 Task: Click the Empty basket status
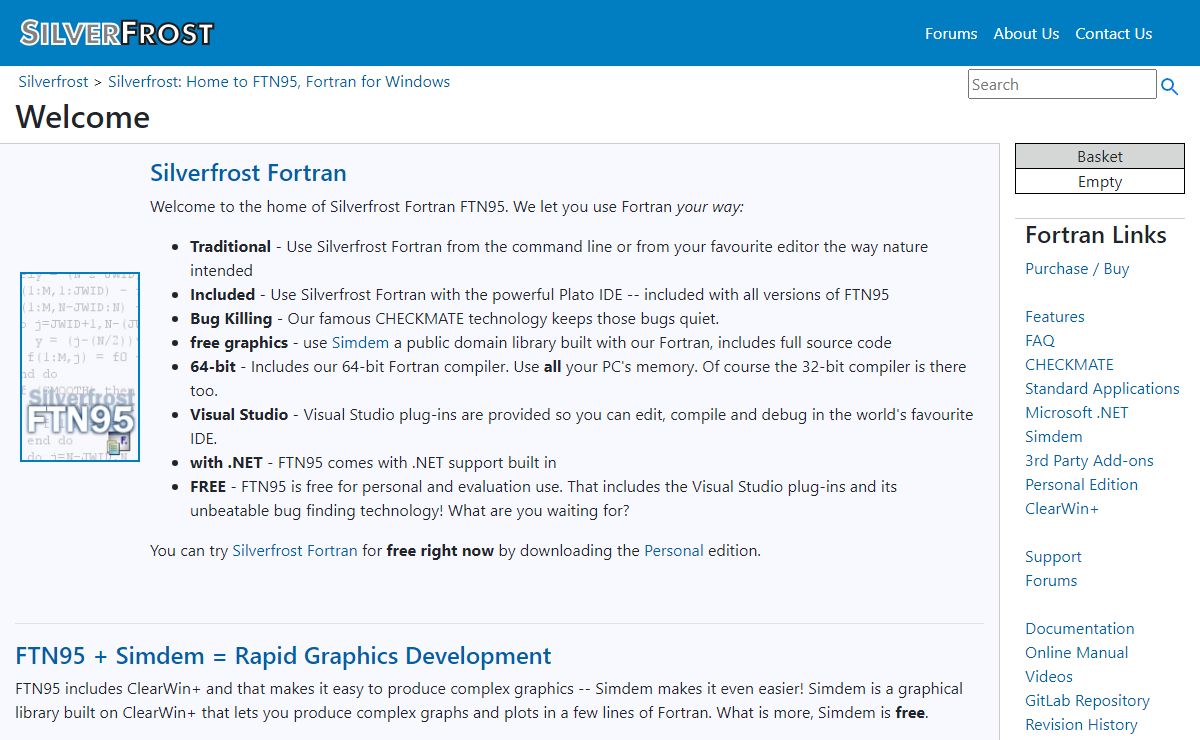coord(1100,182)
